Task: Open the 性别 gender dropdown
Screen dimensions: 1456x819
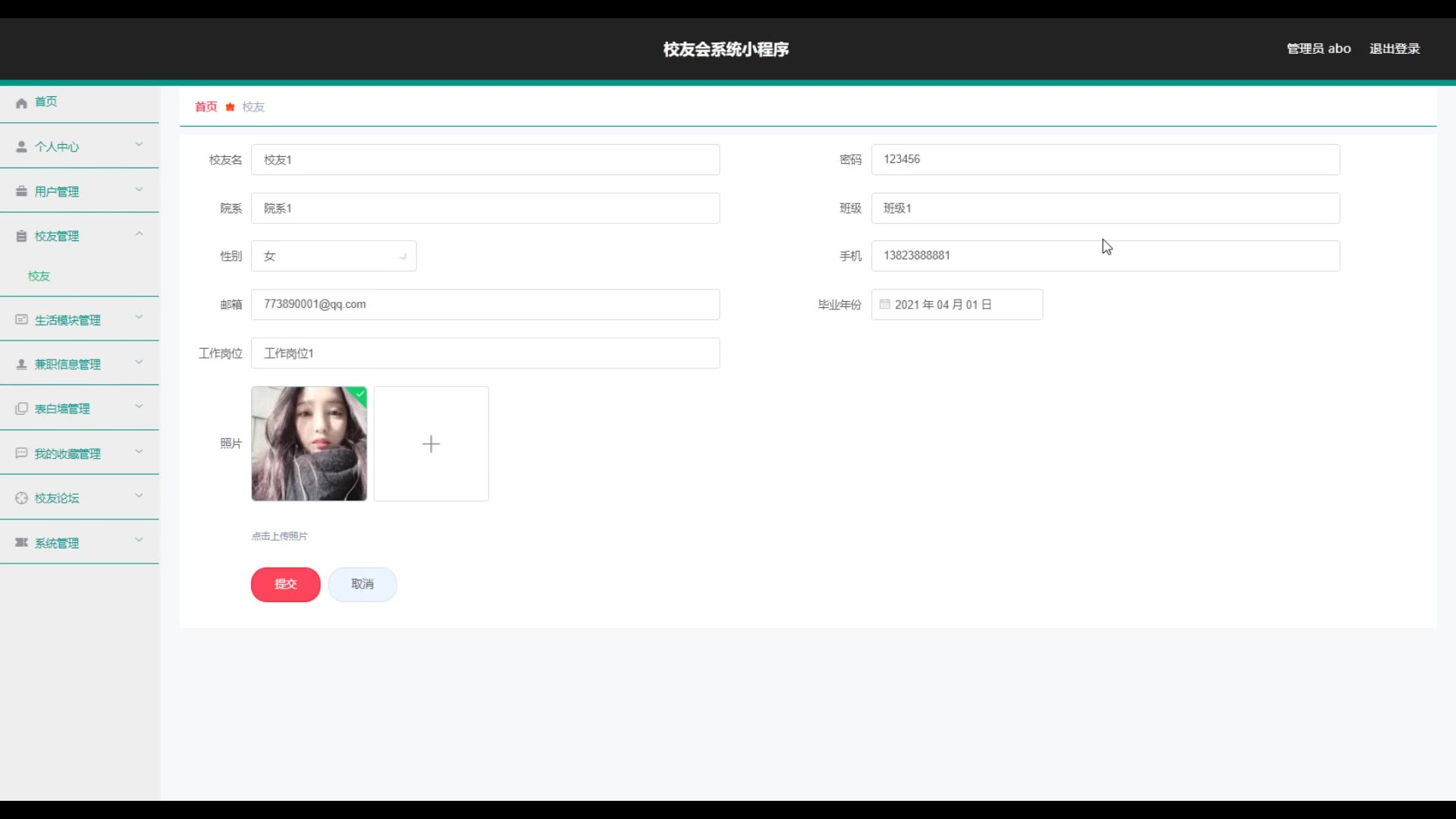Action: [x=334, y=256]
